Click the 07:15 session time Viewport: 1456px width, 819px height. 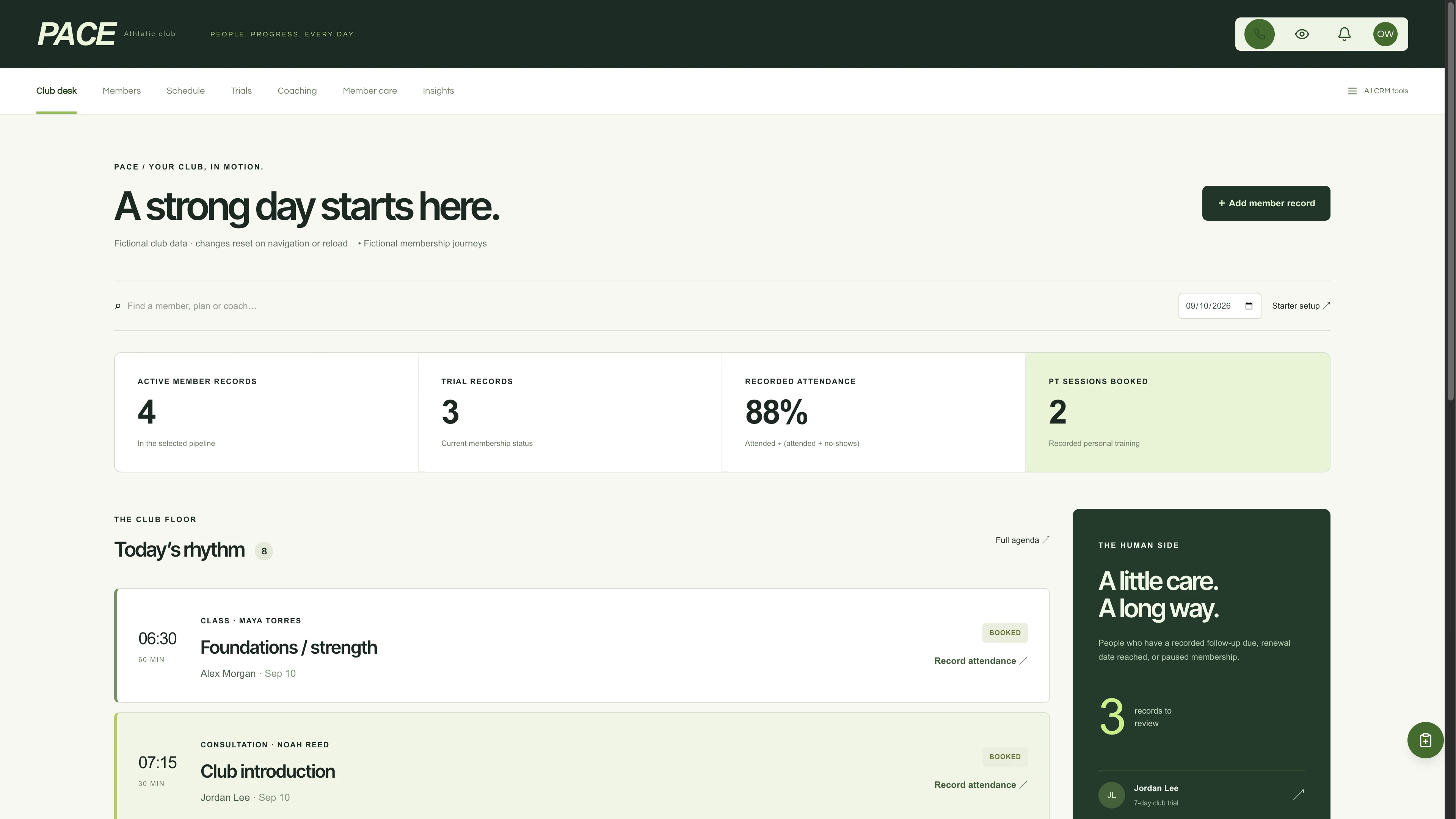[157, 763]
